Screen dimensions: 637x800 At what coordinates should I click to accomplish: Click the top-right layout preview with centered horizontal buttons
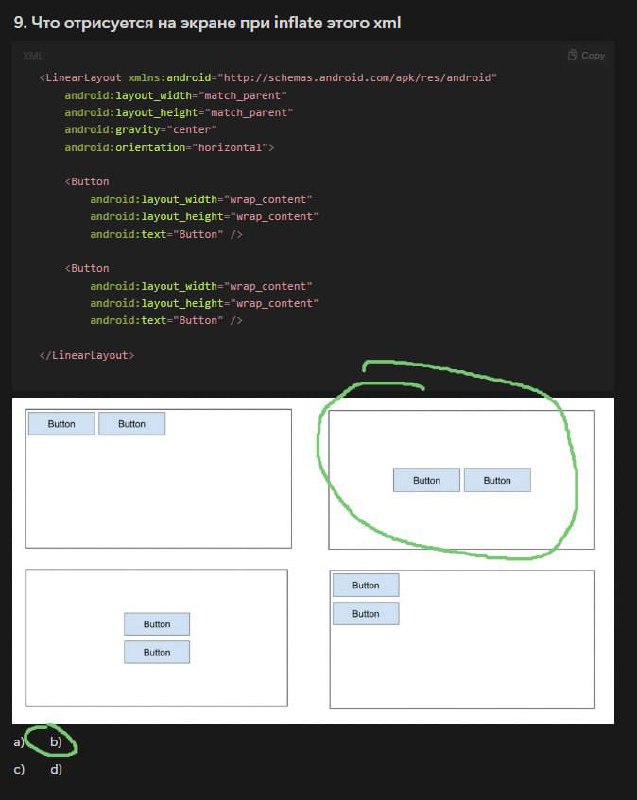[462, 480]
